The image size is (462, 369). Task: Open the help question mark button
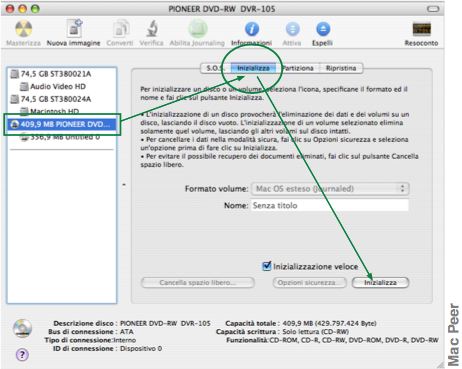[x=22, y=355]
